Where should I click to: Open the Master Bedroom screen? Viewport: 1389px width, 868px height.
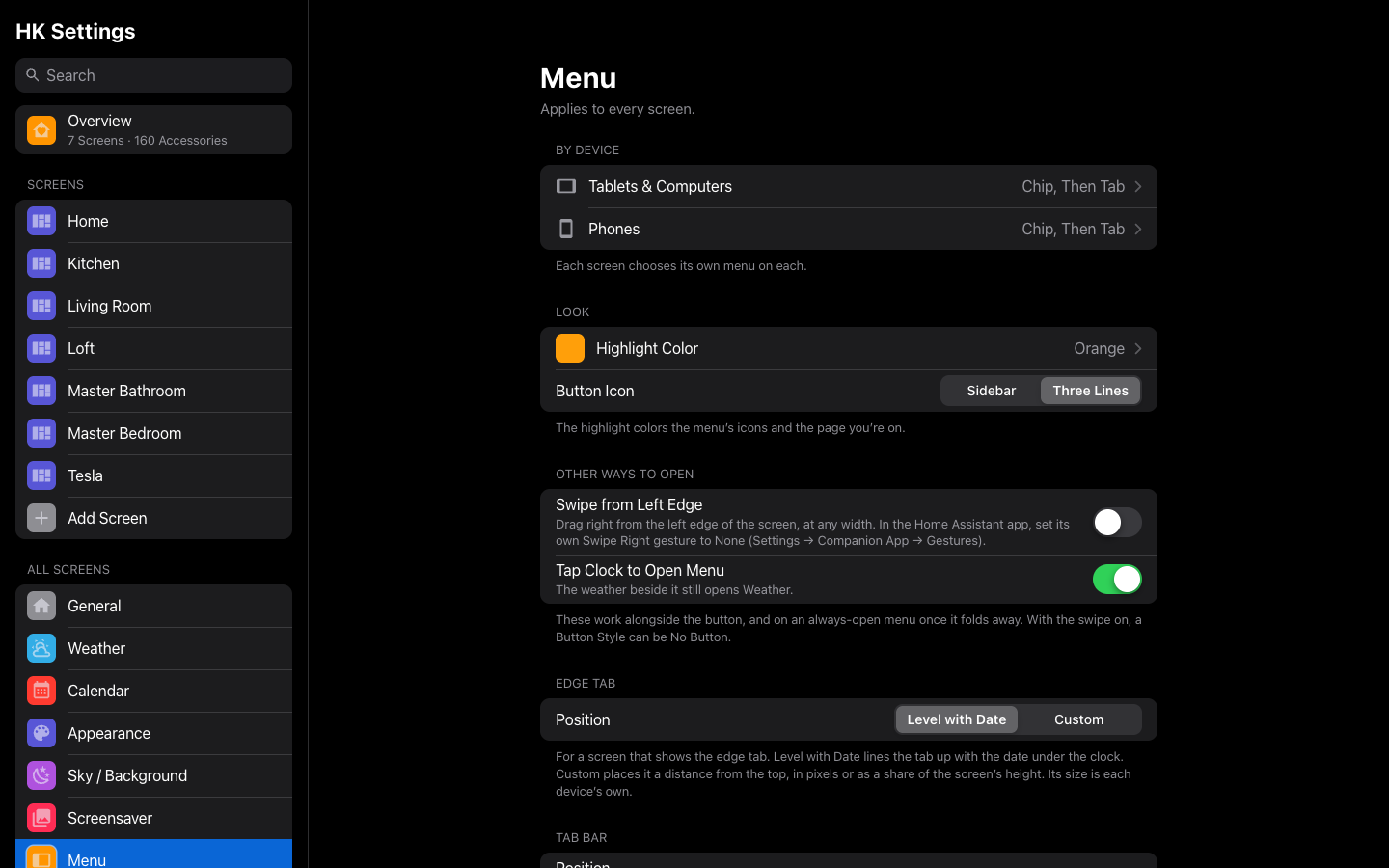click(153, 433)
